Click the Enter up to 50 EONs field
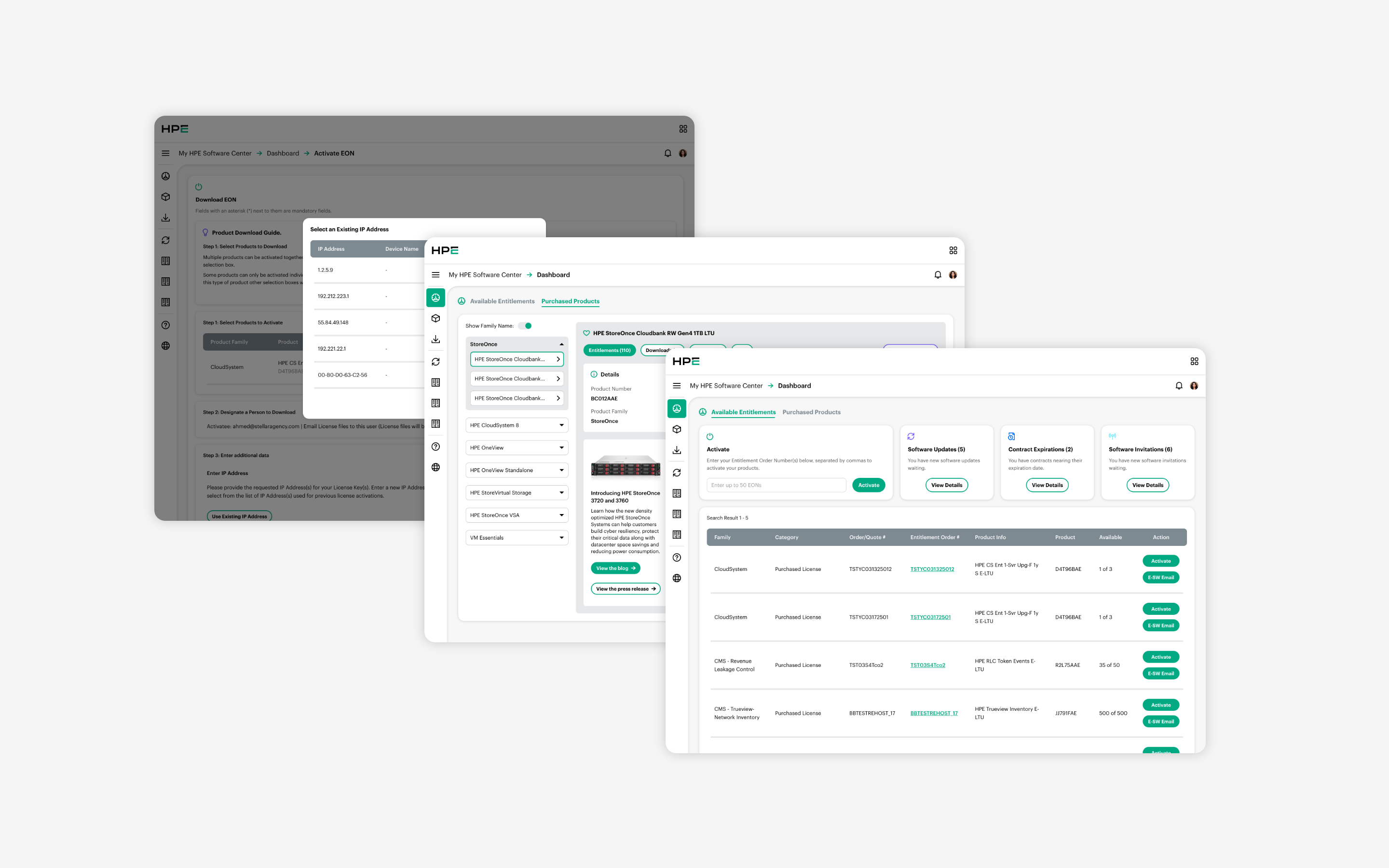The height and width of the screenshot is (868, 1389). 776,485
